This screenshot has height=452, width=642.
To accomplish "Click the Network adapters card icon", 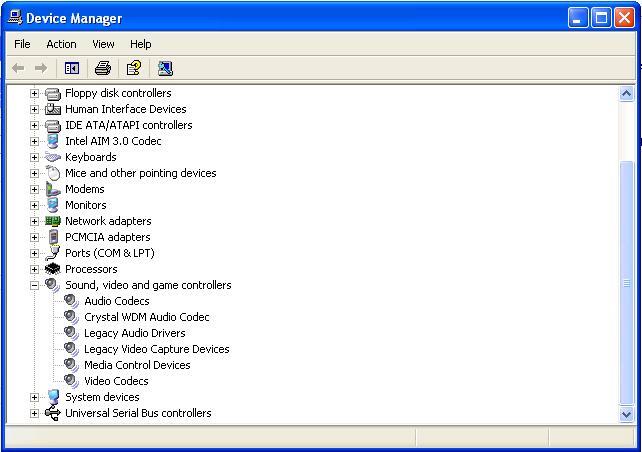I will 53,221.
